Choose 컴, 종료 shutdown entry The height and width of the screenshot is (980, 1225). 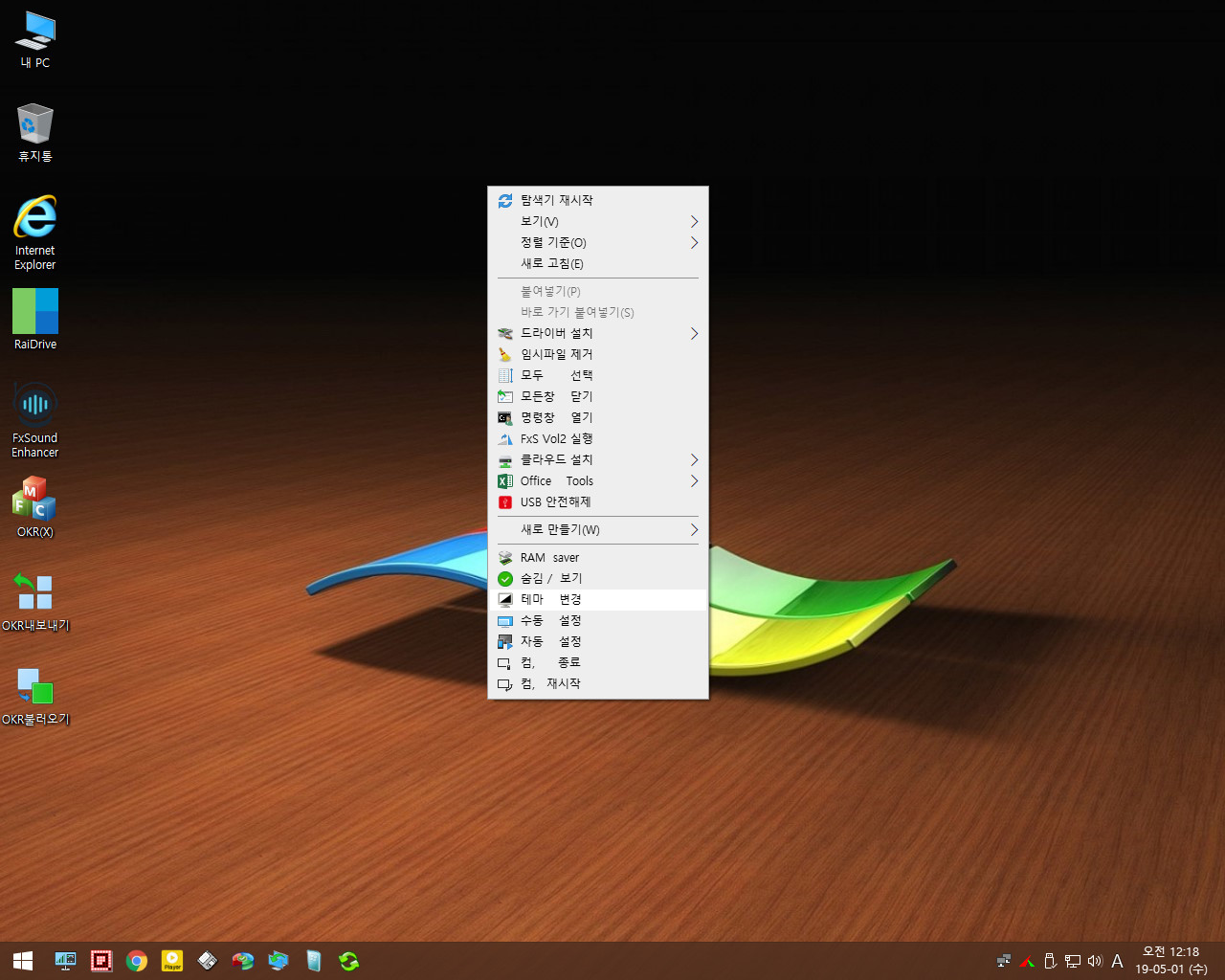[x=598, y=662]
